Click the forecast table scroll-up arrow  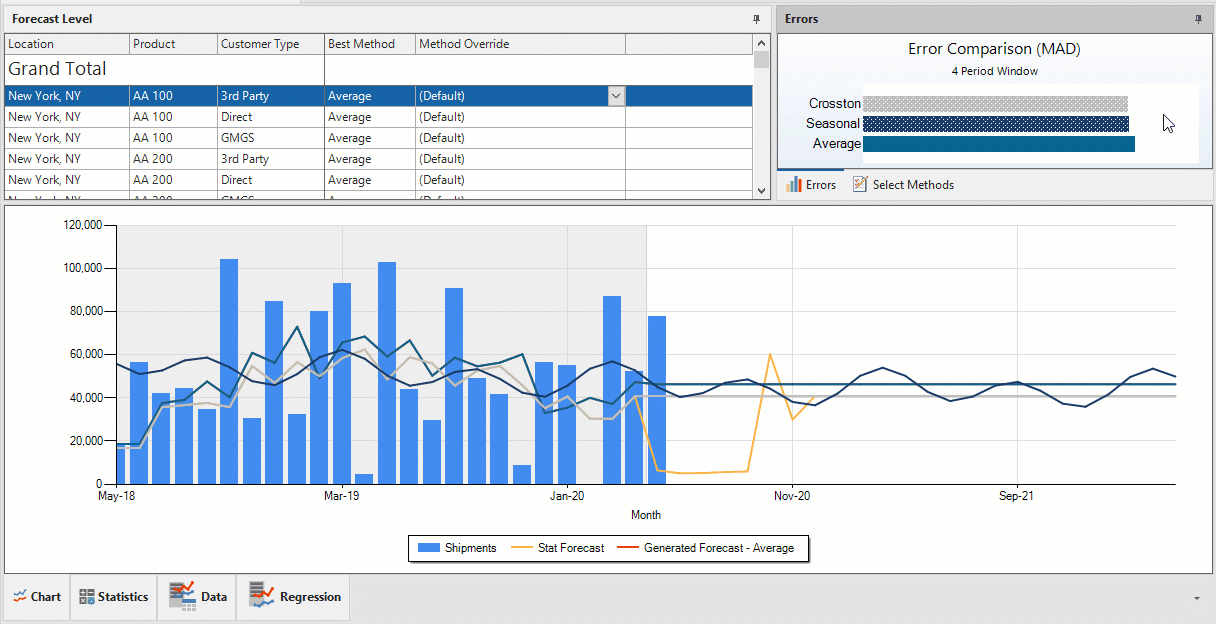(762, 43)
